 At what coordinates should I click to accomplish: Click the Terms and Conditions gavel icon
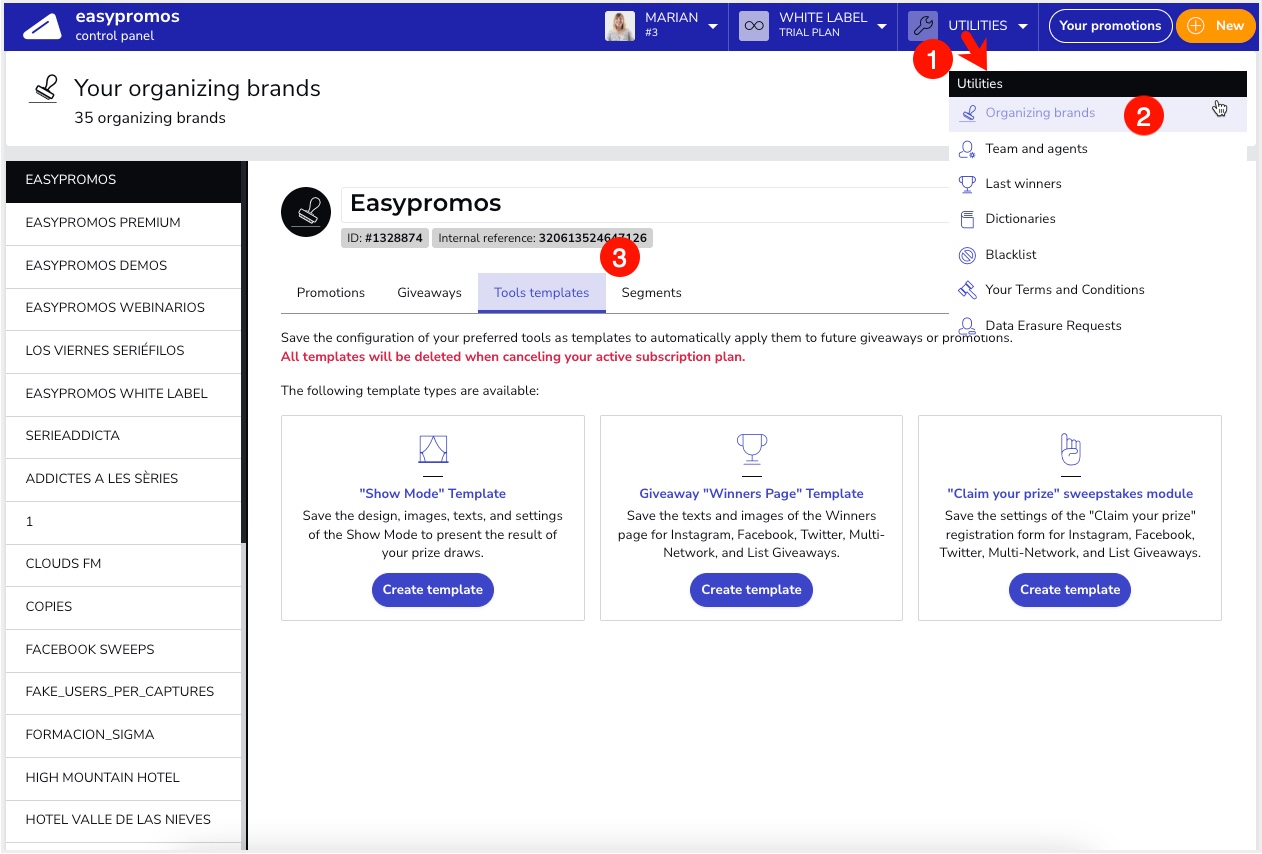pyautogui.click(x=967, y=290)
